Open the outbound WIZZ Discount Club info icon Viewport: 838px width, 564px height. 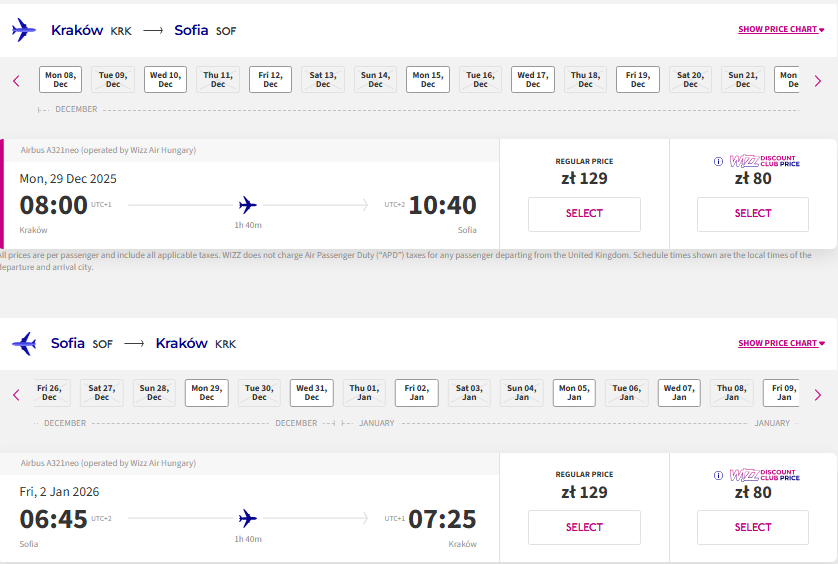pyautogui.click(x=718, y=161)
